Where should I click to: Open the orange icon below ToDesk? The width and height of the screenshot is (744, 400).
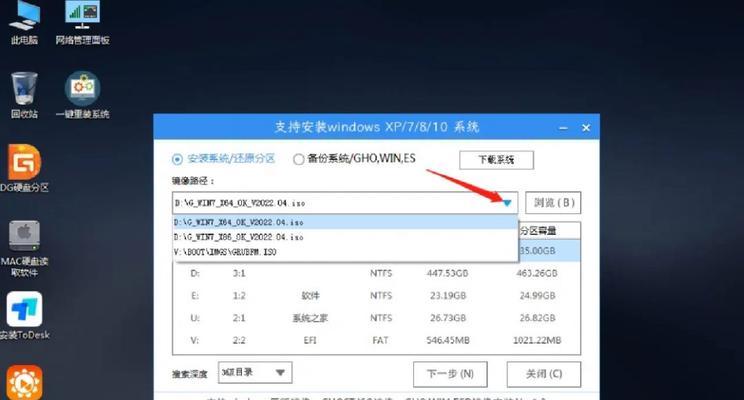coord(24,383)
